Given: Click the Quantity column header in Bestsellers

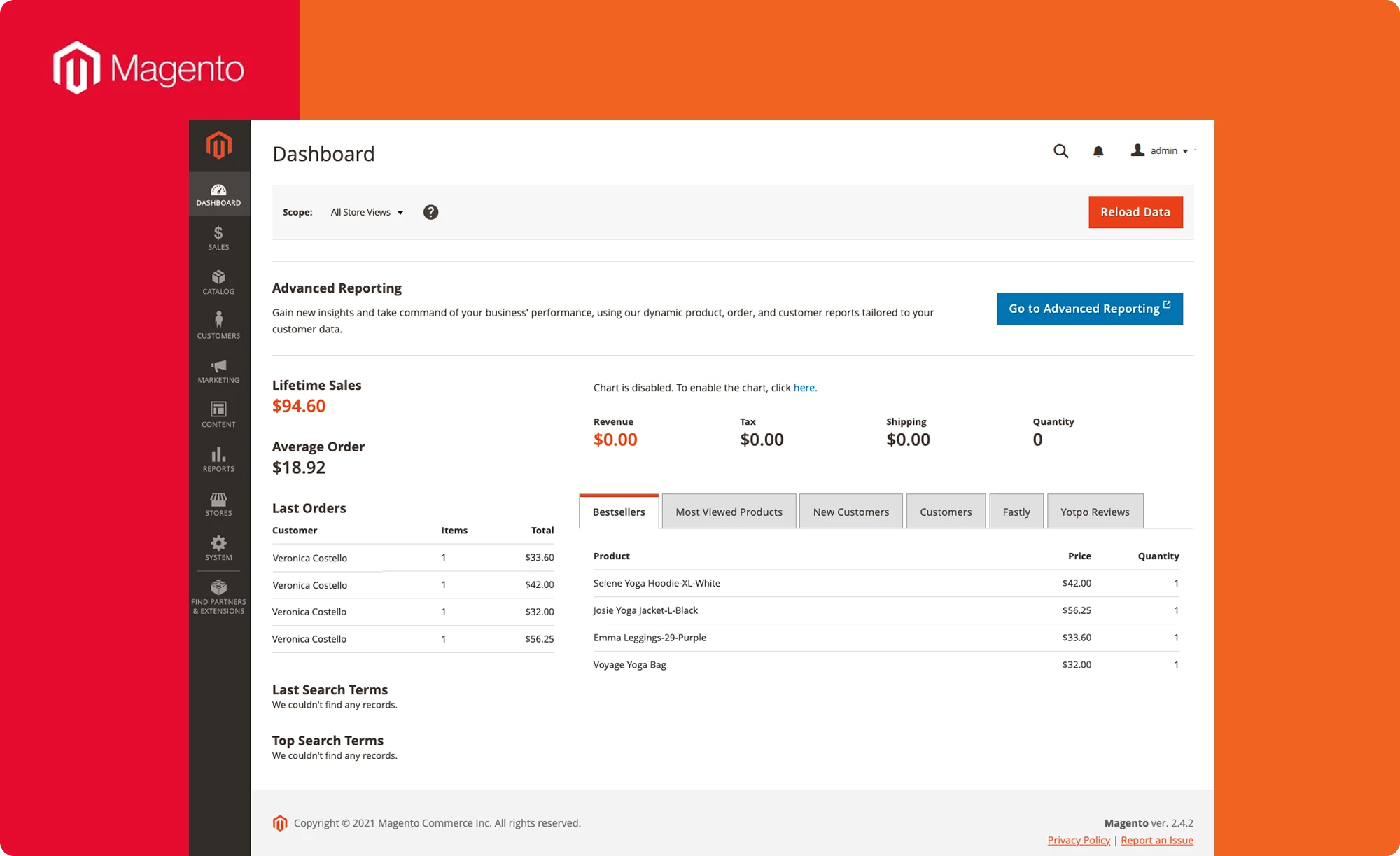Looking at the screenshot, I should (1158, 556).
